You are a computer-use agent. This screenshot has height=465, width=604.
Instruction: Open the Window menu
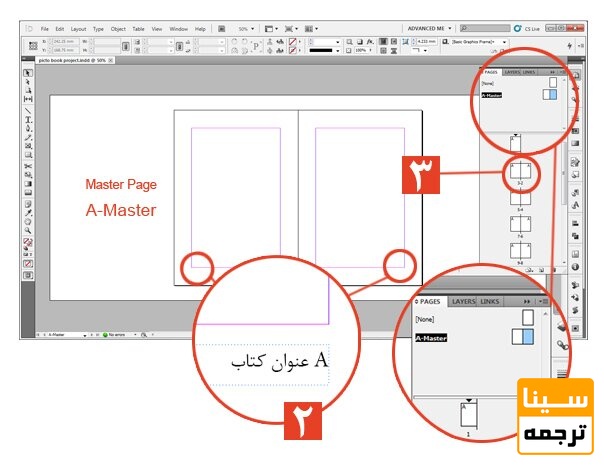tap(178, 29)
